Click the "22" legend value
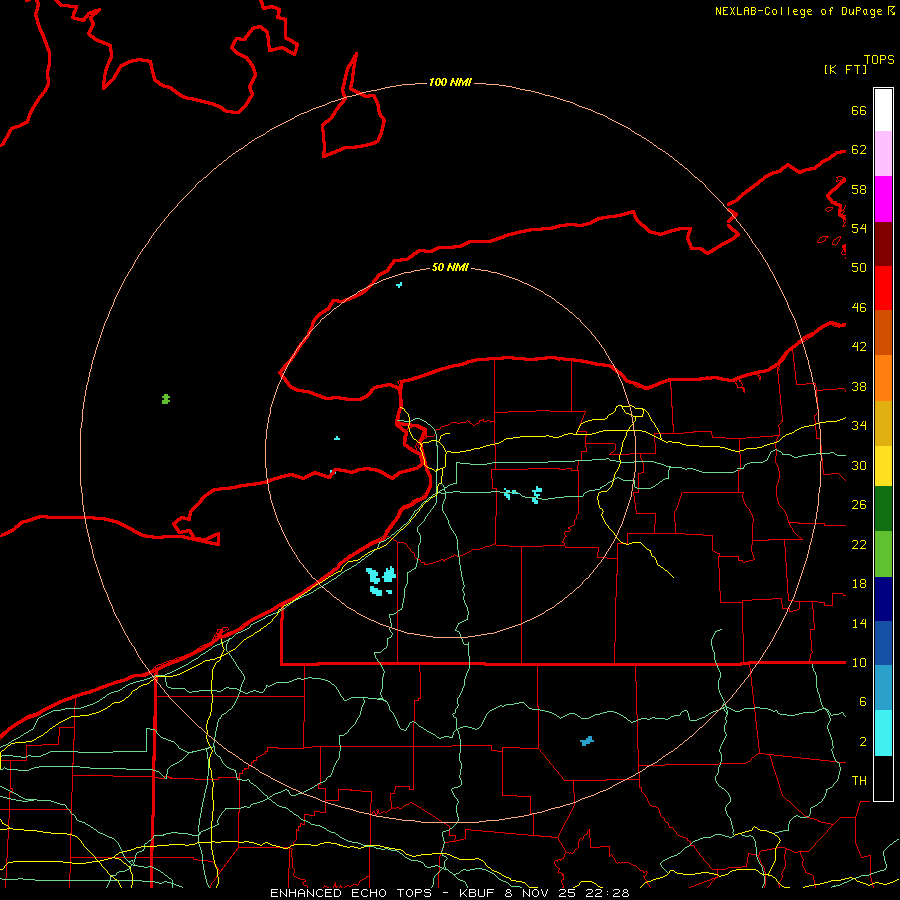Image resolution: width=900 pixels, height=900 pixels. [859, 544]
